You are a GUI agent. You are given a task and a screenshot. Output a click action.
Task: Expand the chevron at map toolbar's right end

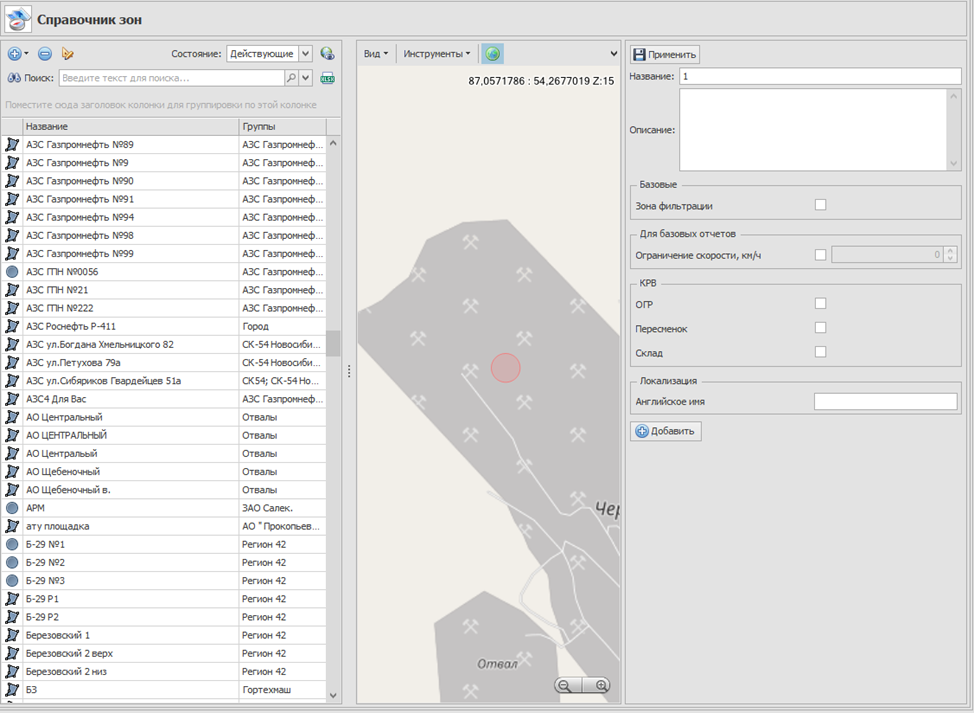613,54
